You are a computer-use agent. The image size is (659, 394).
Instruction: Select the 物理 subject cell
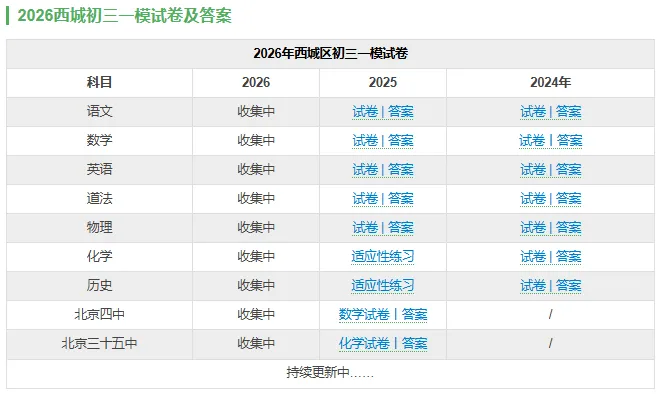(x=99, y=227)
